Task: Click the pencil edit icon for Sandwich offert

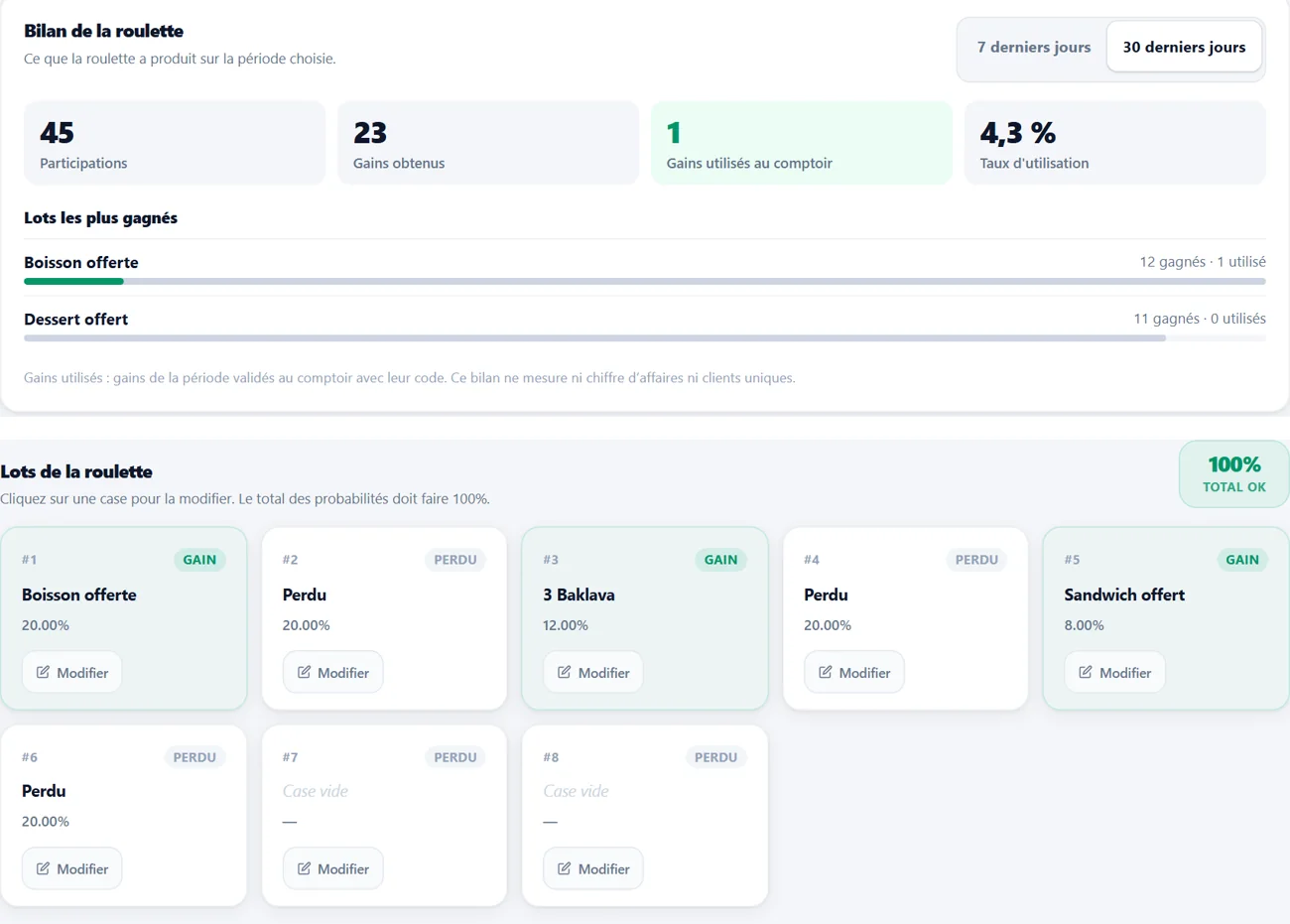Action: [x=1086, y=672]
